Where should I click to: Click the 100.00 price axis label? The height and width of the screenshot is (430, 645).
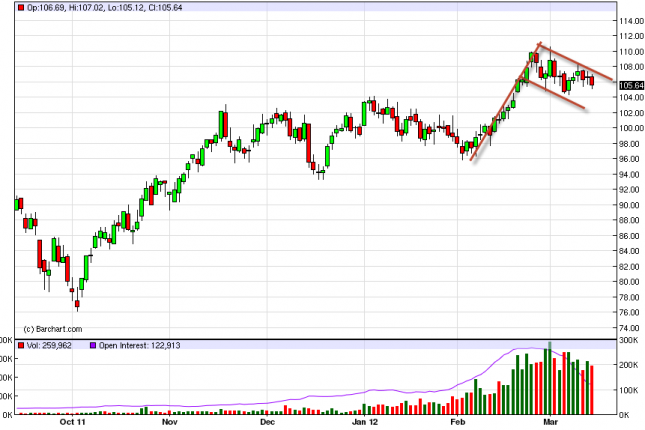(631, 128)
